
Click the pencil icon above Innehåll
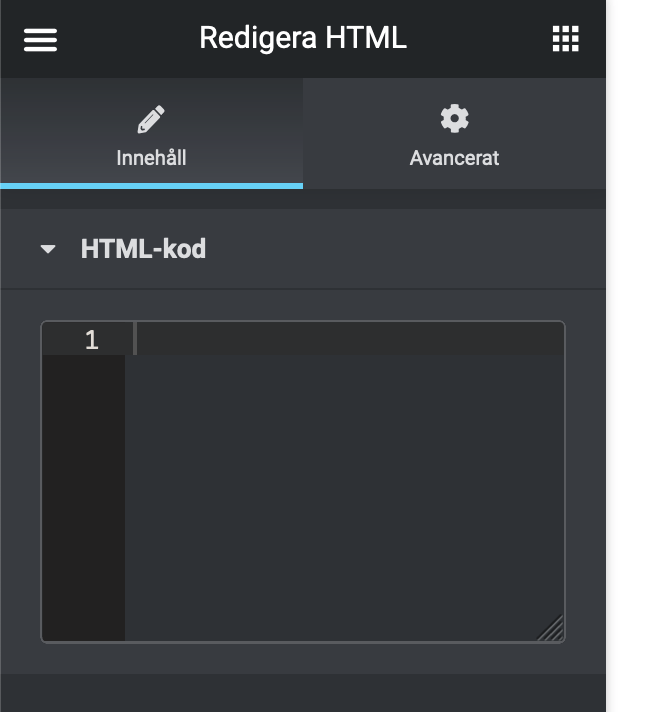click(x=151, y=120)
